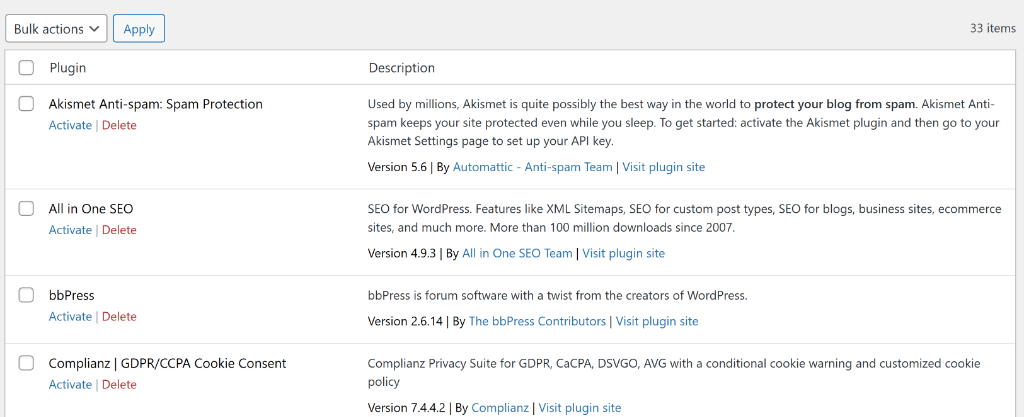Open the Complianz author link
The image size is (1024, 417).
click(500, 408)
